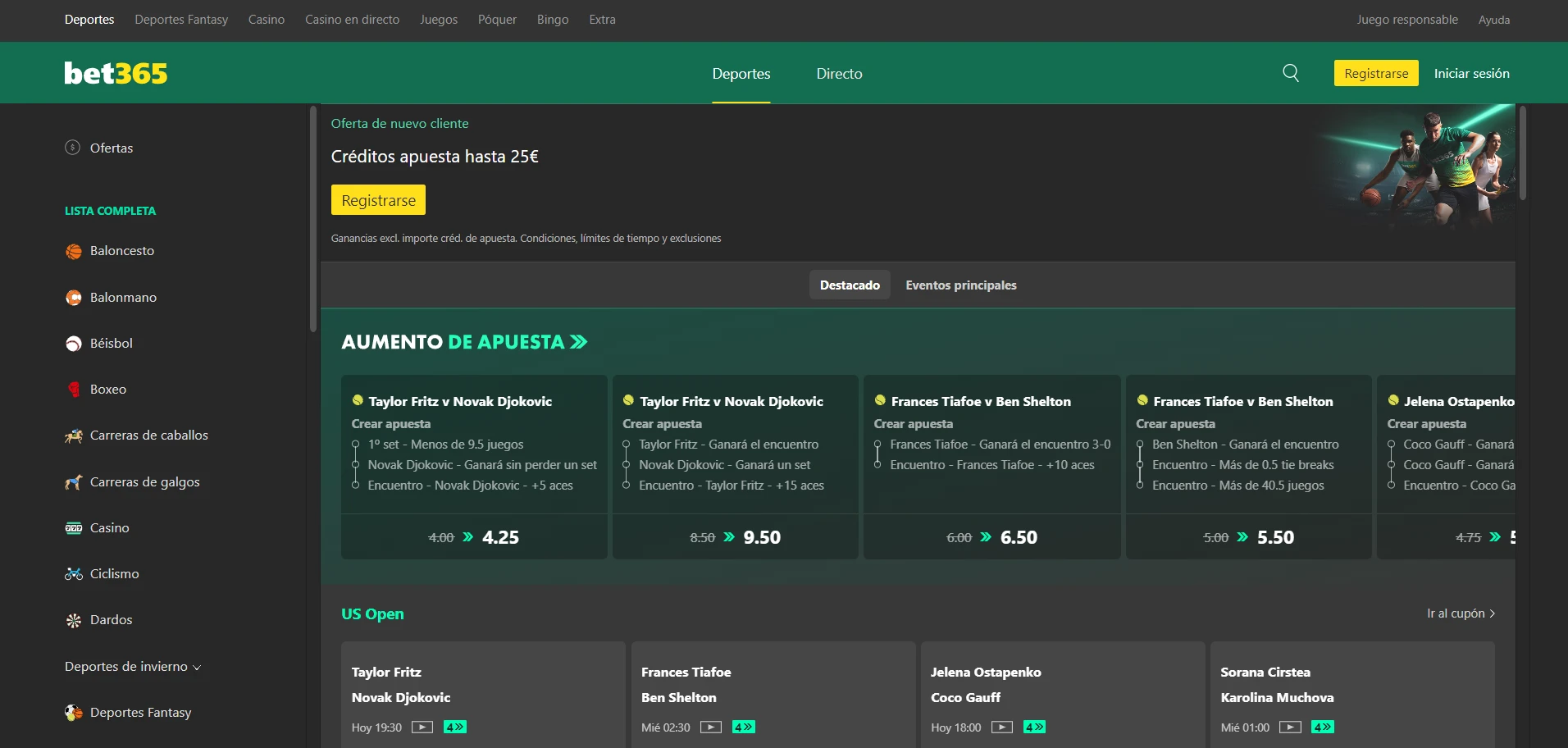
Task: Open Taylor Fritz vs Novak Djokovic match card
Action: pos(483,695)
